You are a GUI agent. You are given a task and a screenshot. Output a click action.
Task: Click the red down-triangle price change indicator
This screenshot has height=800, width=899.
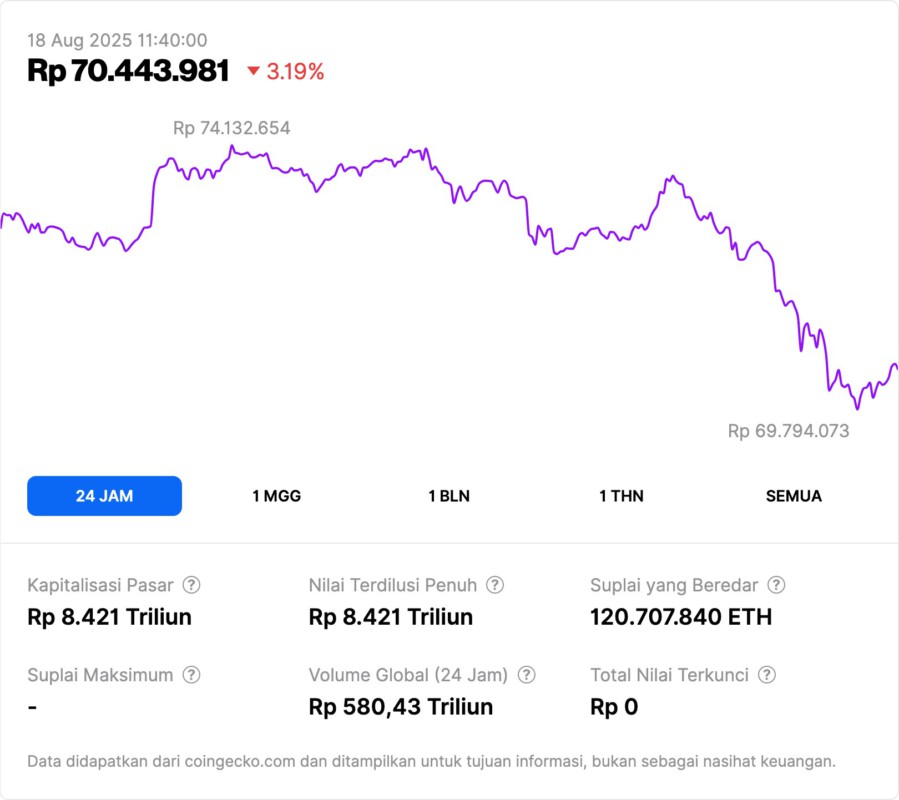(253, 71)
